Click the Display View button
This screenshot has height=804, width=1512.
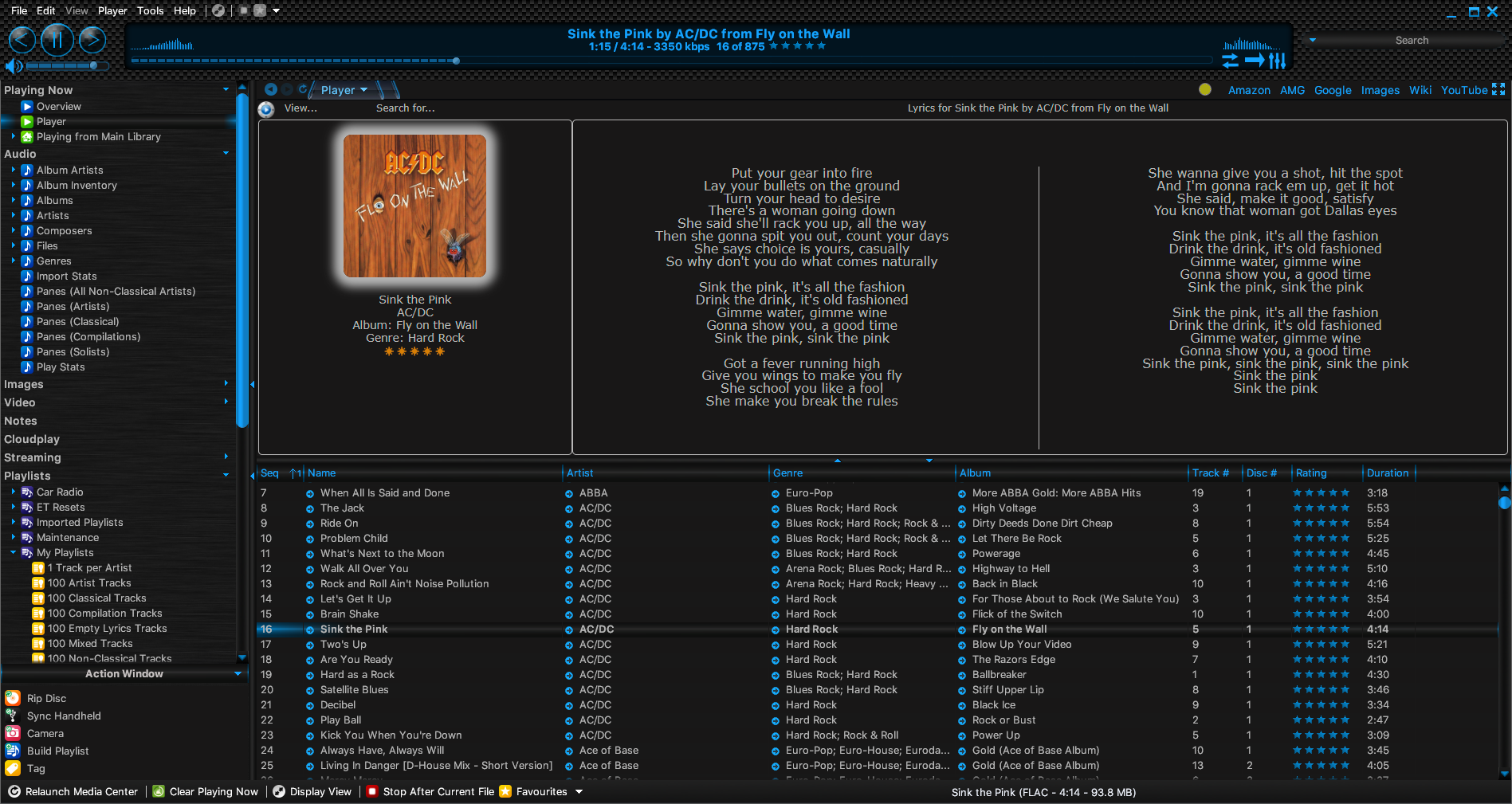coord(312,792)
